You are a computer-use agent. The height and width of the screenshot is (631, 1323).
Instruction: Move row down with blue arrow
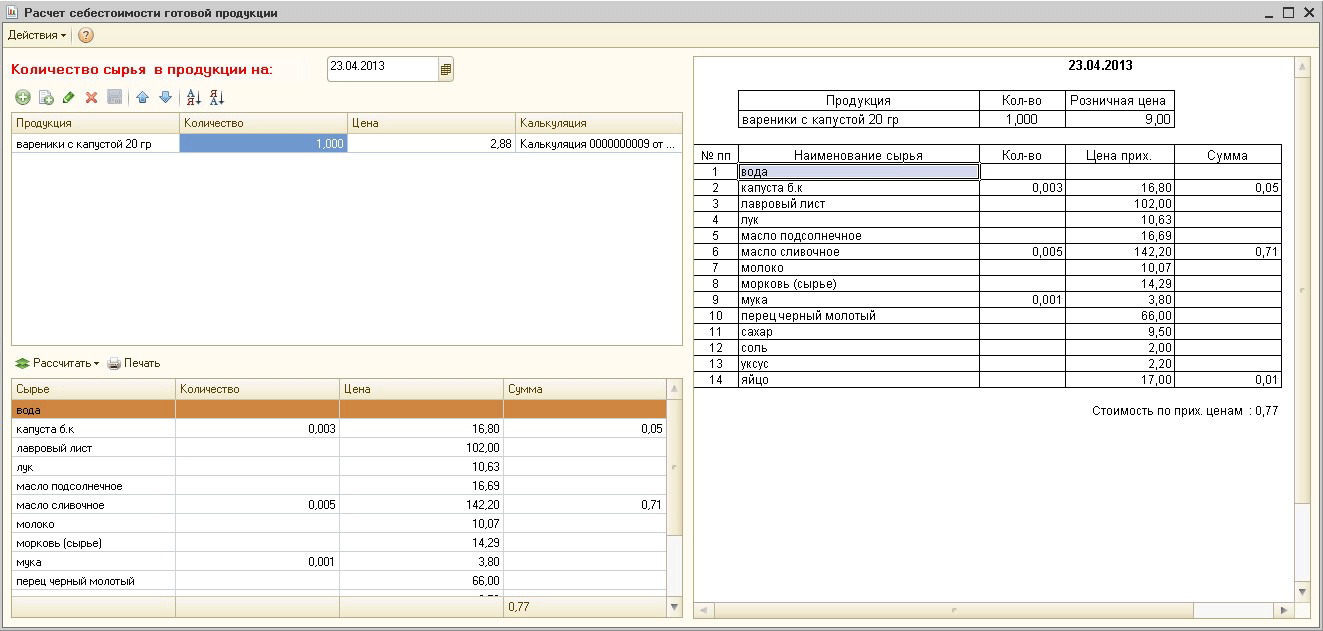point(165,97)
